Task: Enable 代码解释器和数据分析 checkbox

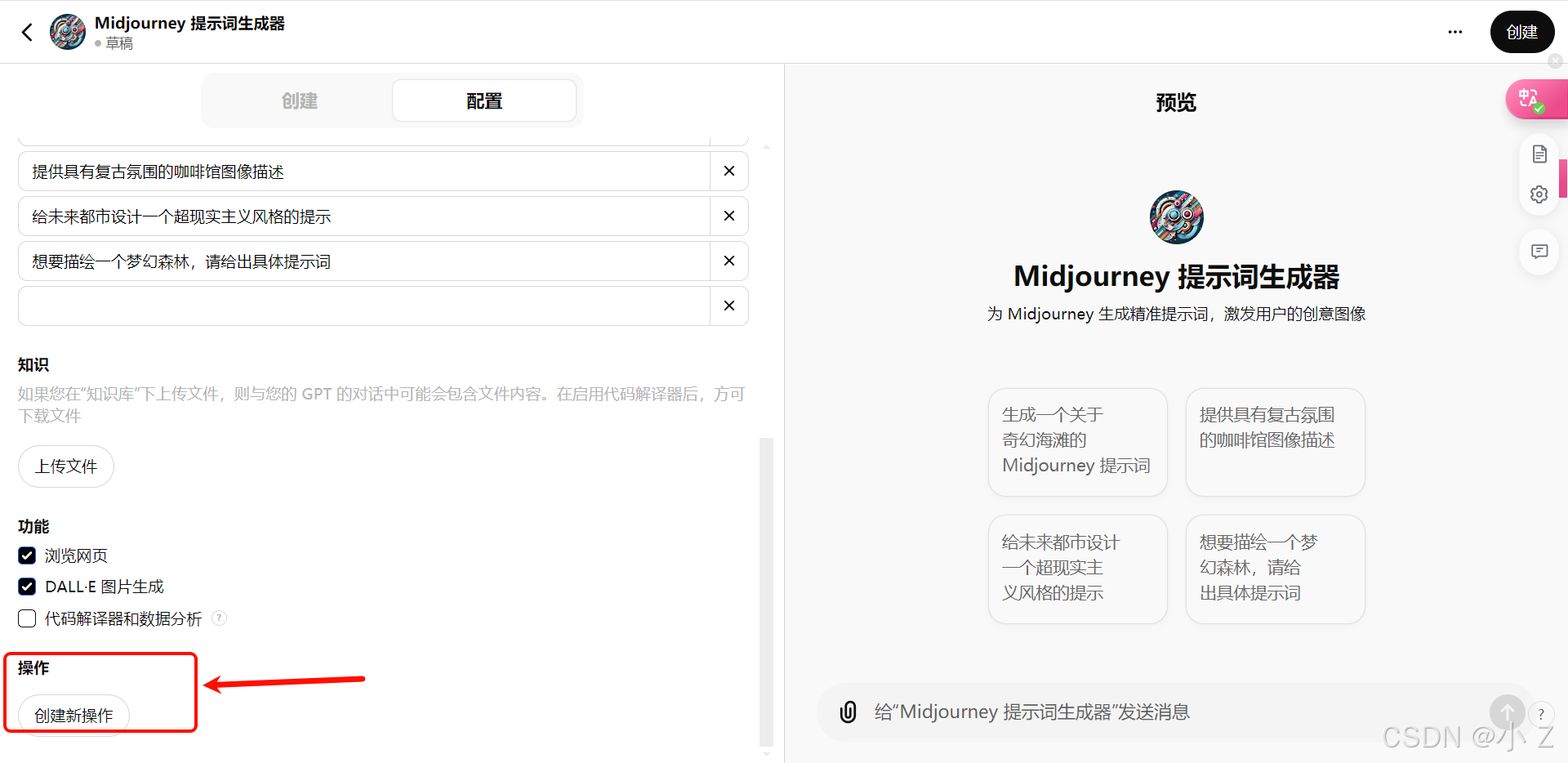Action: point(27,618)
